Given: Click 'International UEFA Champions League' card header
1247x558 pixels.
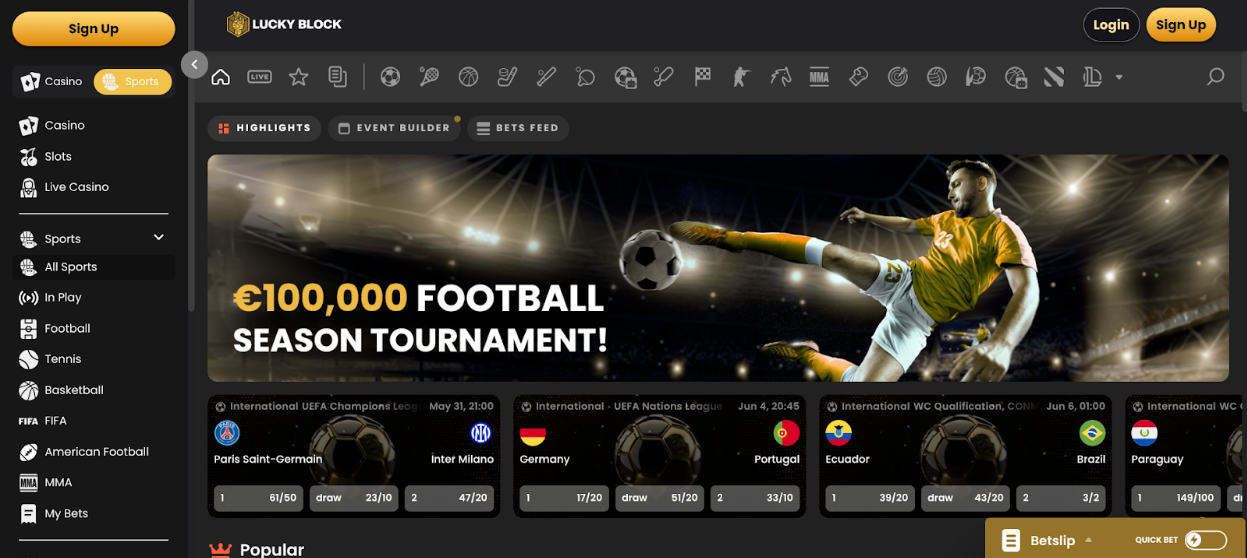Looking at the screenshot, I should click(x=317, y=407).
